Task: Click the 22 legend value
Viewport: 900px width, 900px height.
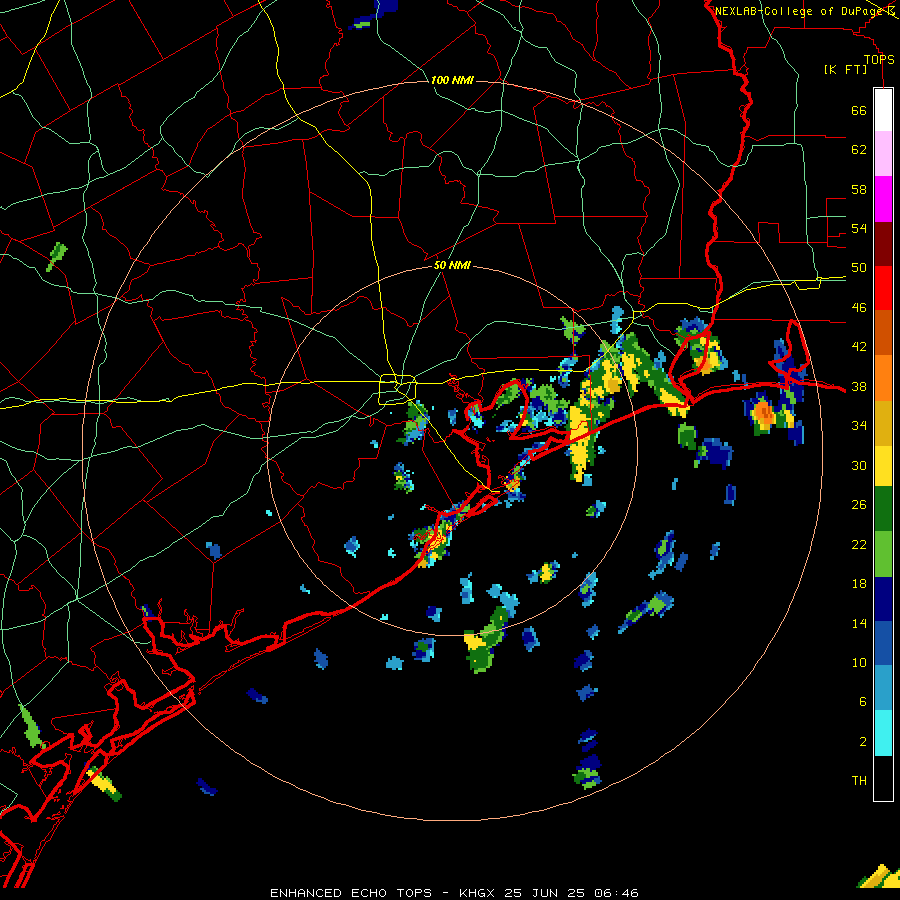Action: click(x=859, y=544)
